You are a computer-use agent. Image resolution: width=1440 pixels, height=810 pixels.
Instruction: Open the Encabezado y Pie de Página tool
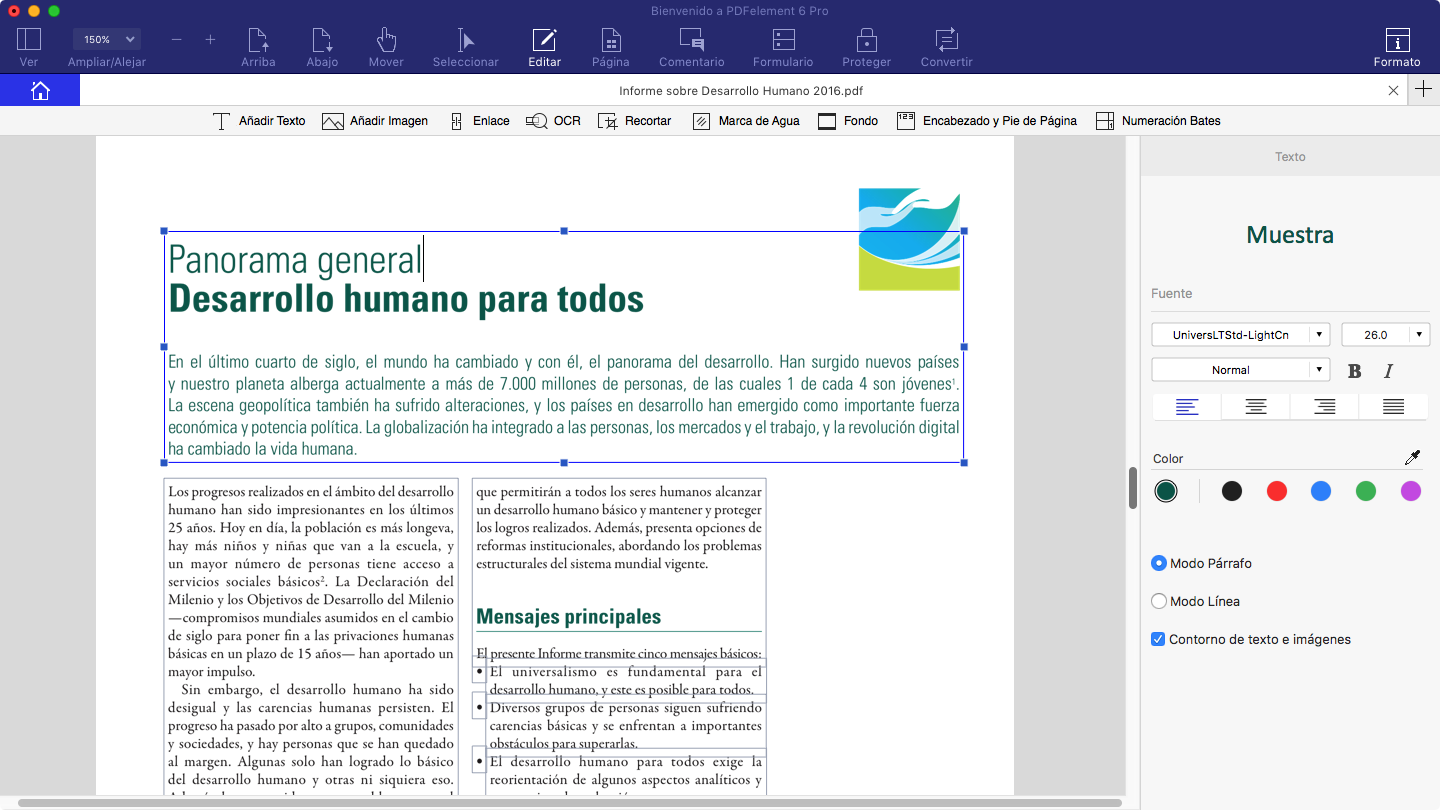985,120
